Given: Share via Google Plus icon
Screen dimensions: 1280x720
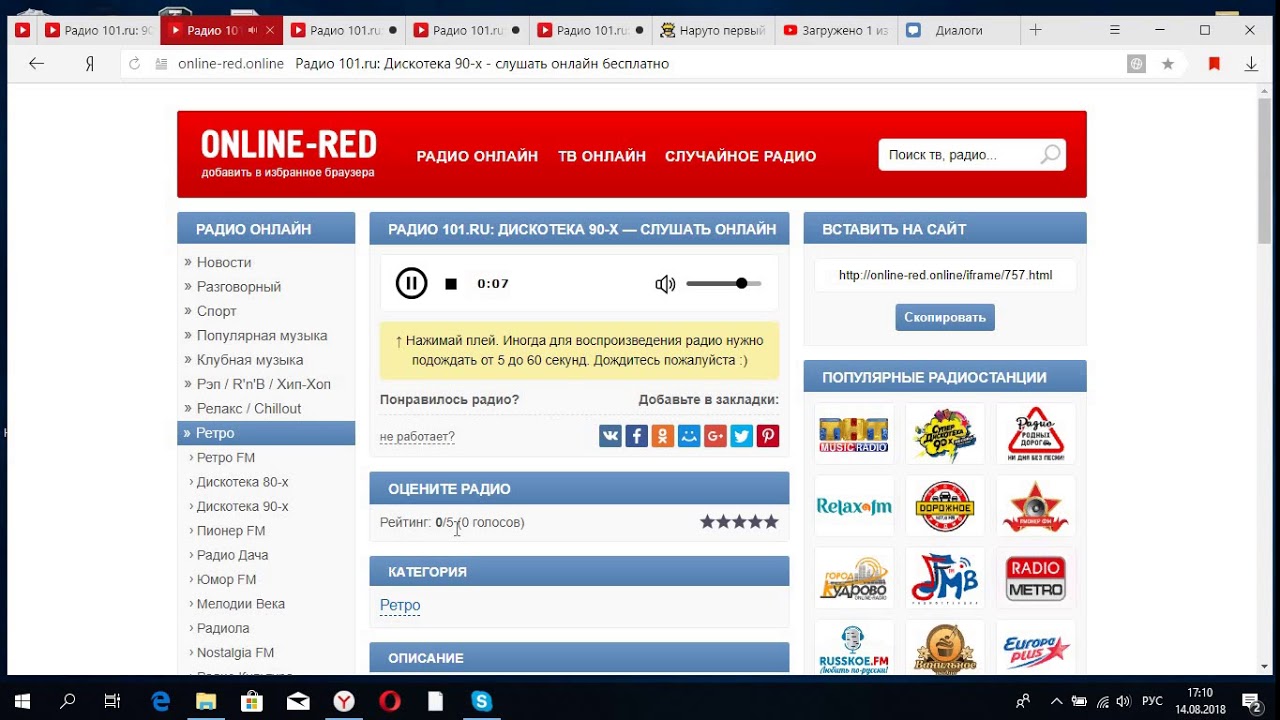Looking at the screenshot, I should 715,436.
